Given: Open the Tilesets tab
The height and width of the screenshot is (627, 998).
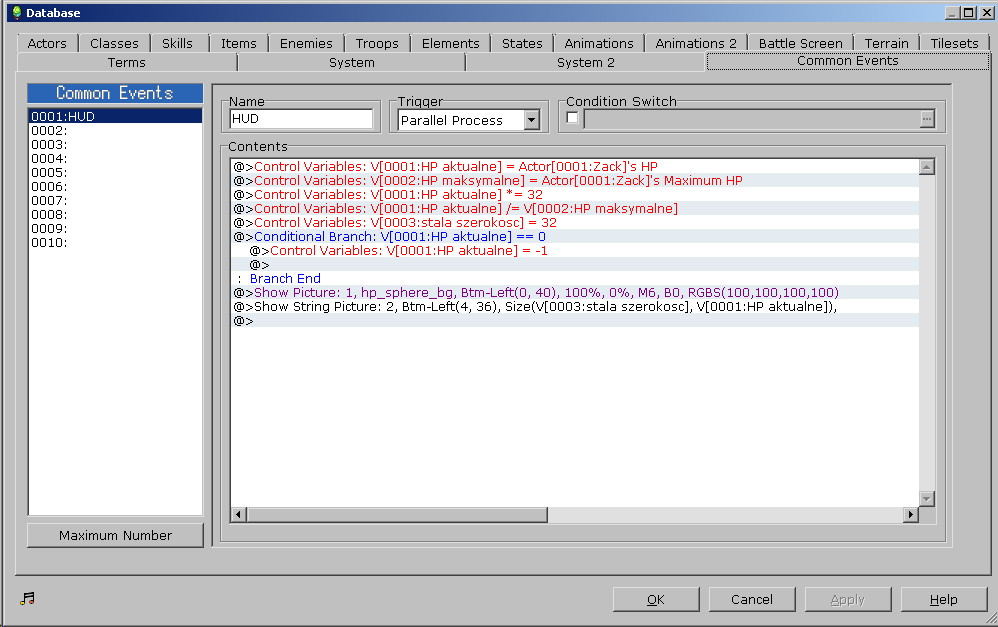Looking at the screenshot, I should pyautogui.click(x=954, y=43).
